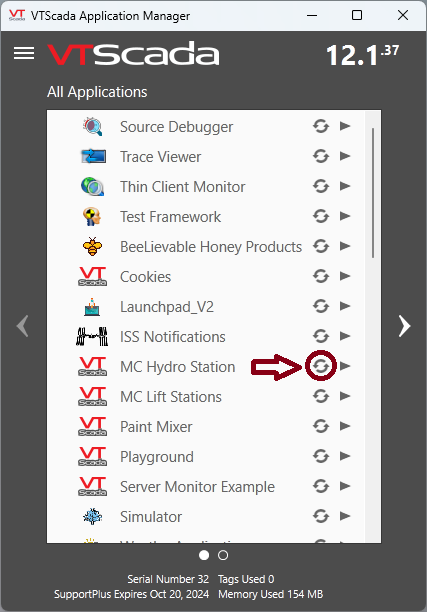Select the Server Monitor Example name
427x612 pixels.
click(197, 487)
